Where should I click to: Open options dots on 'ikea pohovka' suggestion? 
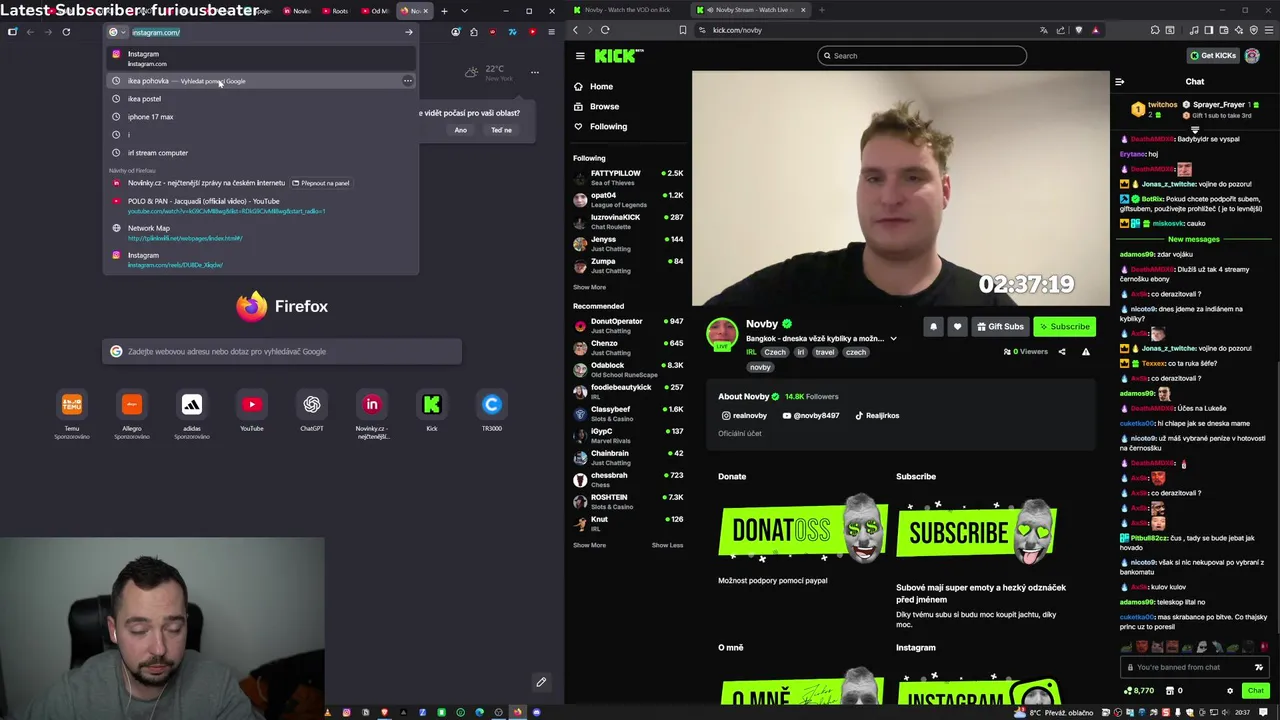[407, 81]
